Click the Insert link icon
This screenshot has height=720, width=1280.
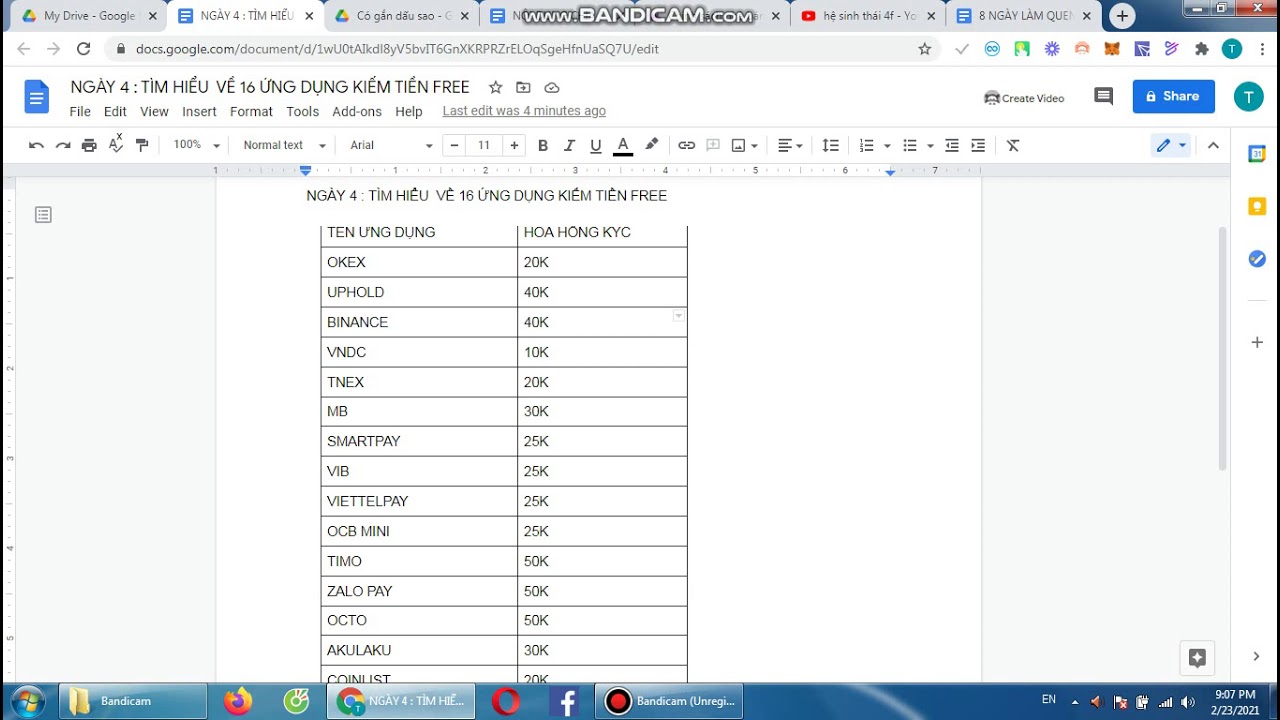(686, 145)
